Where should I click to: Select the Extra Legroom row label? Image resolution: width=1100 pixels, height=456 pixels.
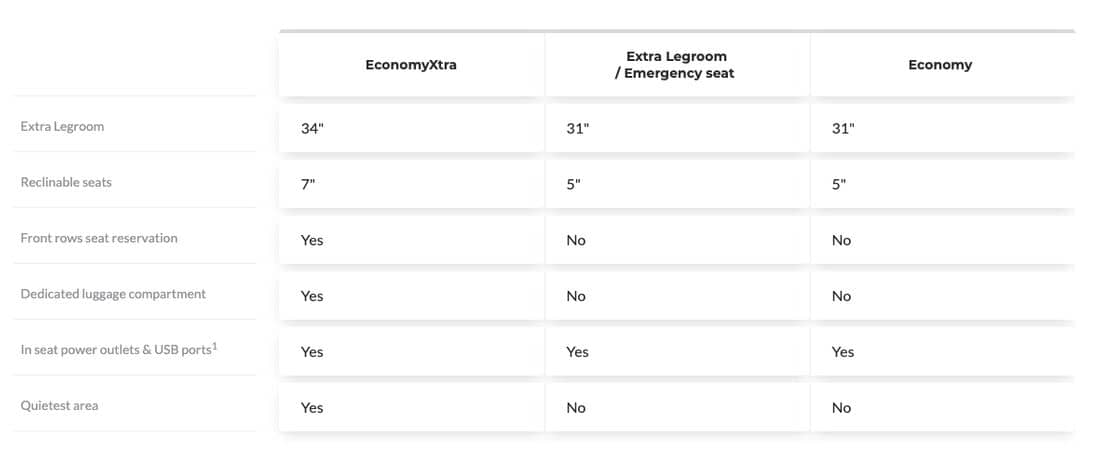[x=62, y=126]
